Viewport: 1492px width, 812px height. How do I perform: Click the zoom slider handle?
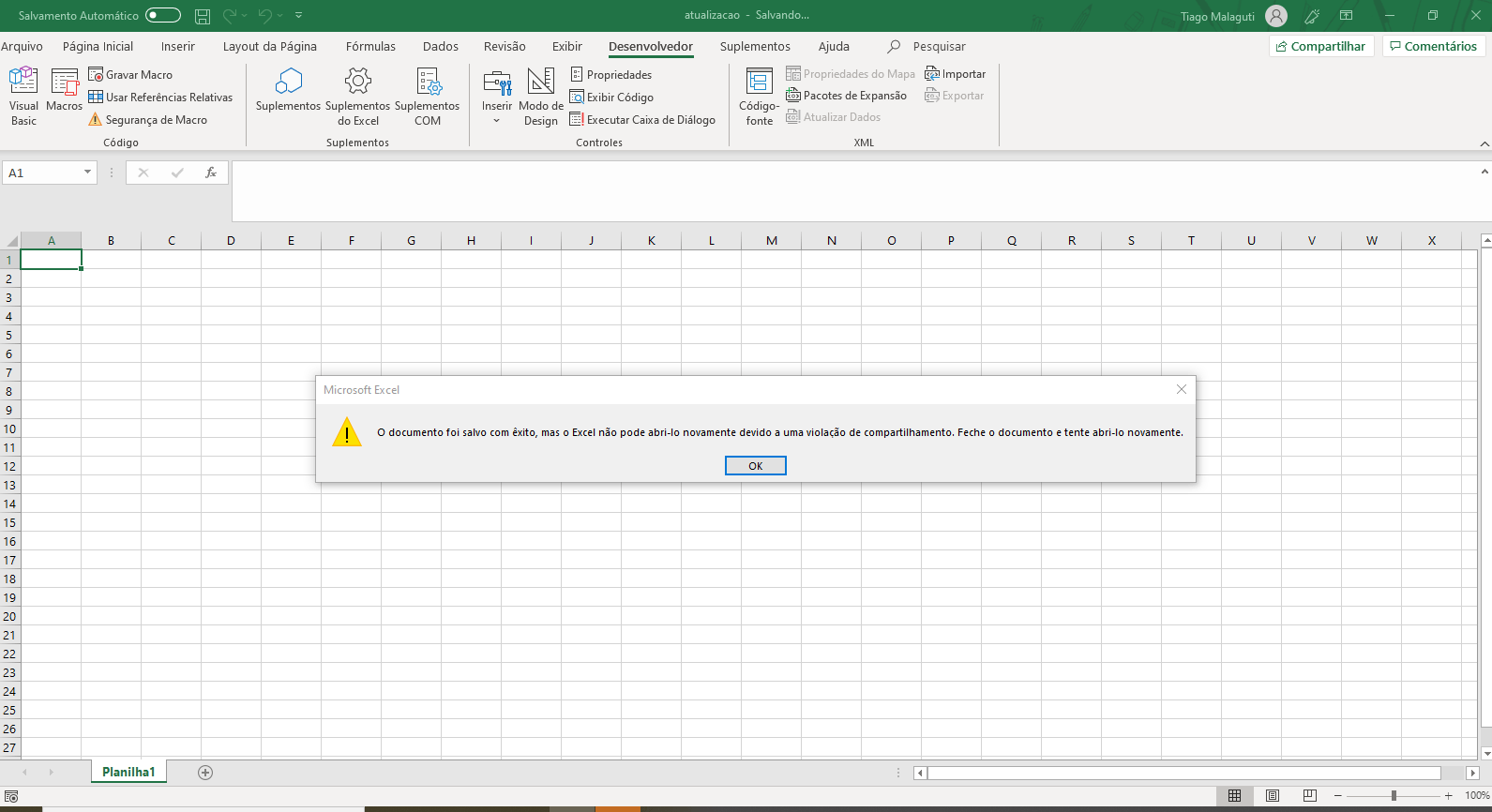click(x=1394, y=795)
